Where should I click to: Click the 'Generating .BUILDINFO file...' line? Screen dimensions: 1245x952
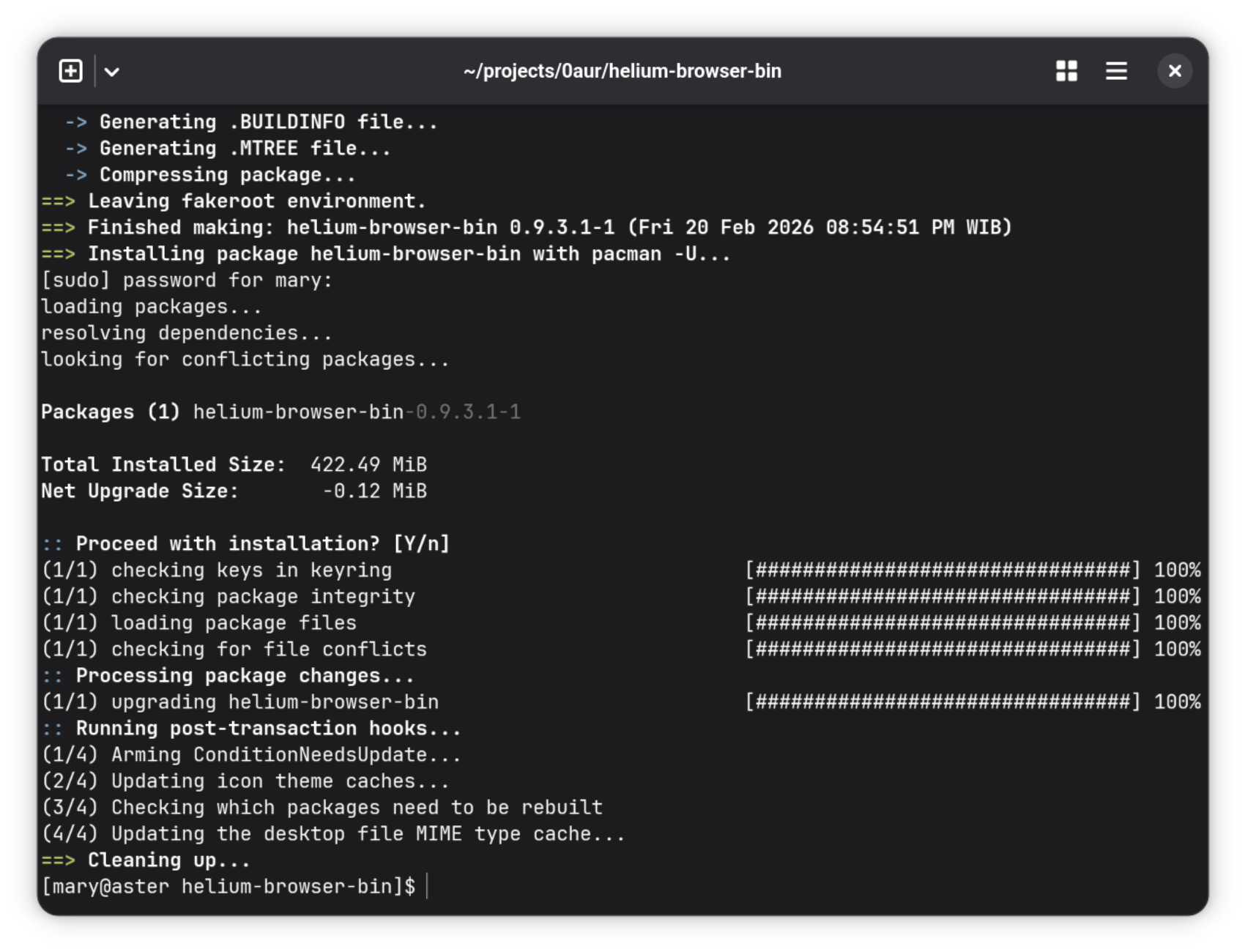[x=268, y=122]
